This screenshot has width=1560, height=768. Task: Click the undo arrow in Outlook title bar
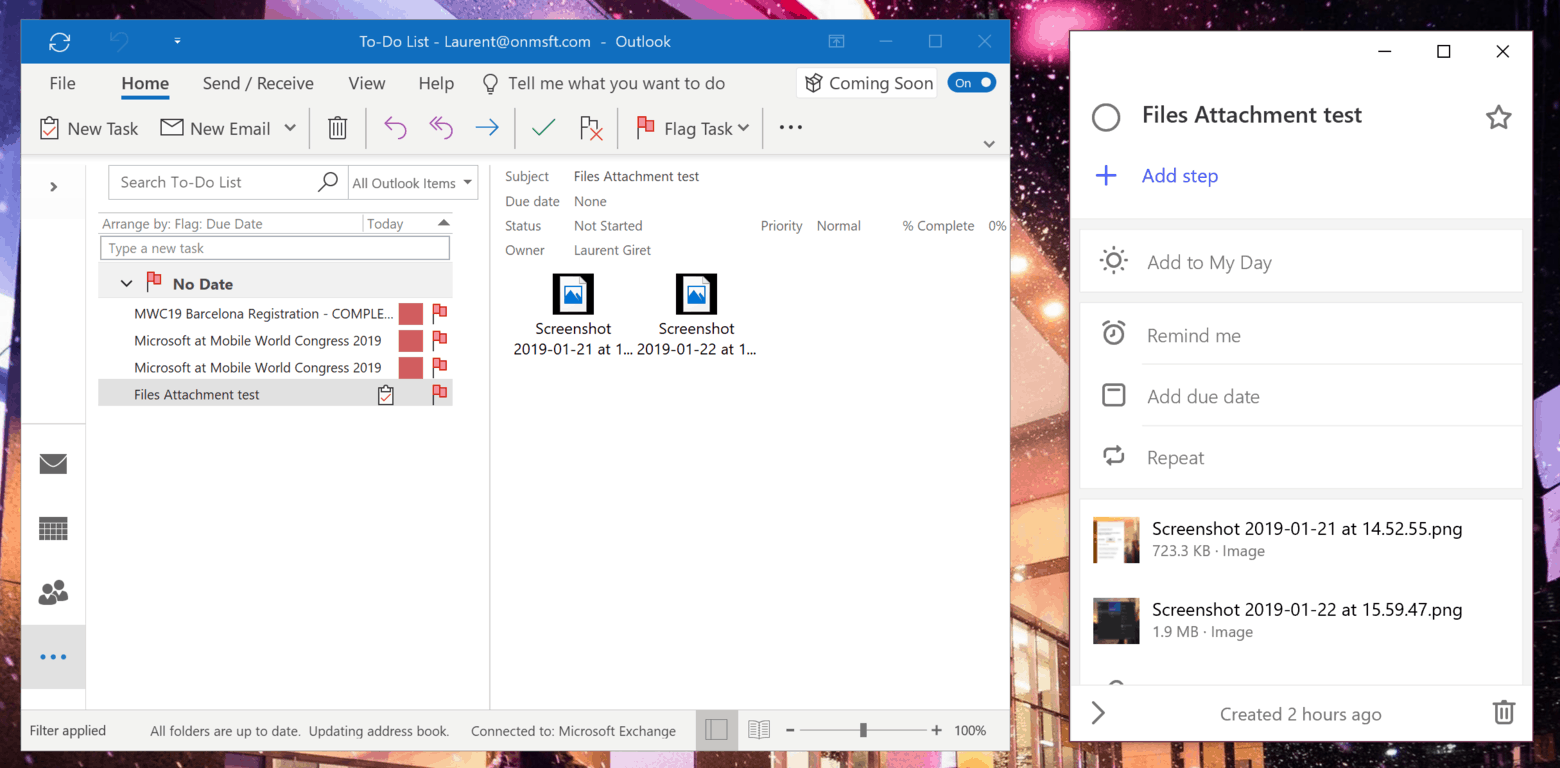click(119, 42)
